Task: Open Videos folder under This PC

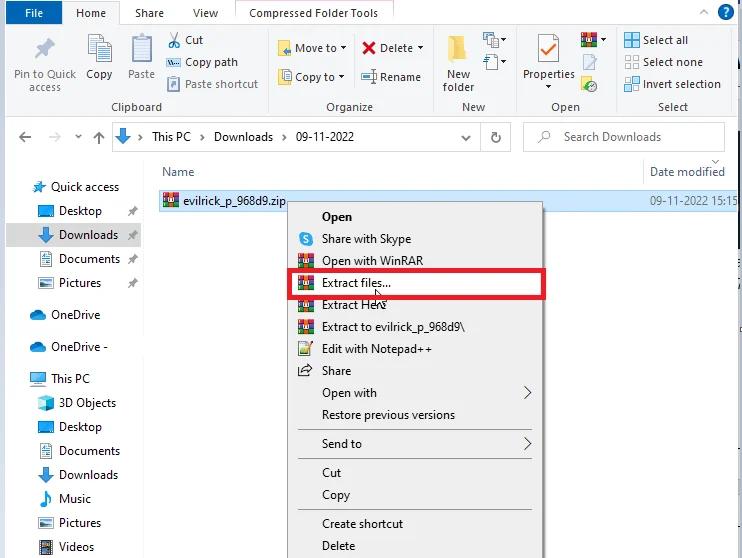Action: point(67,547)
